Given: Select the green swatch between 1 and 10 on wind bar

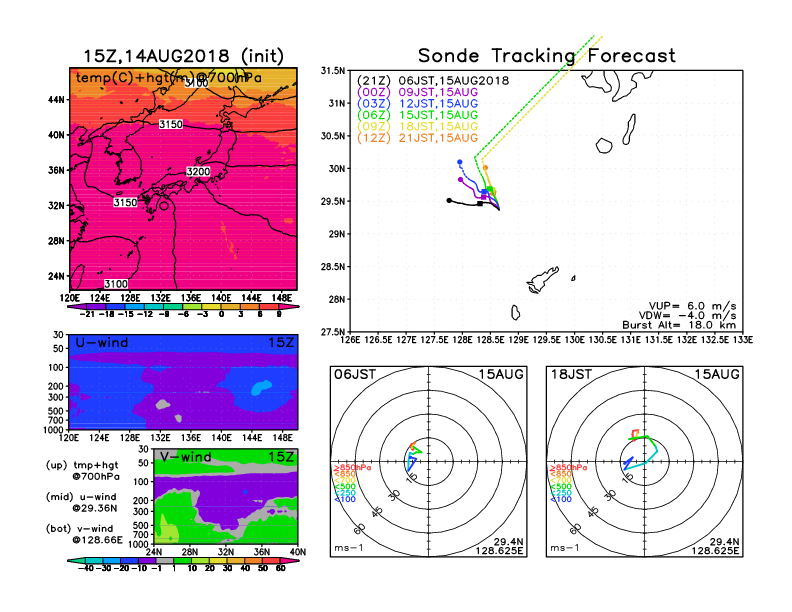Looking at the screenshot, I should coord(182,560).
